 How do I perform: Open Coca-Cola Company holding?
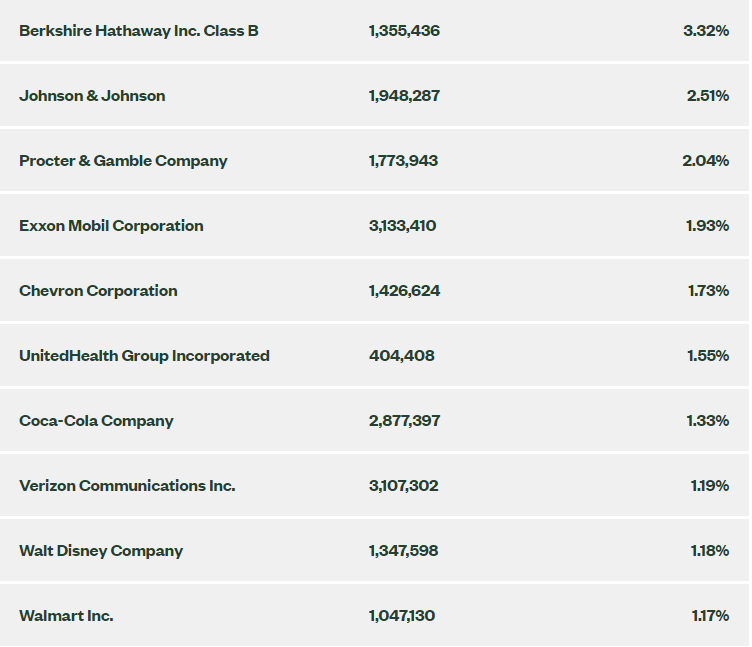click(x=96, y=421)
